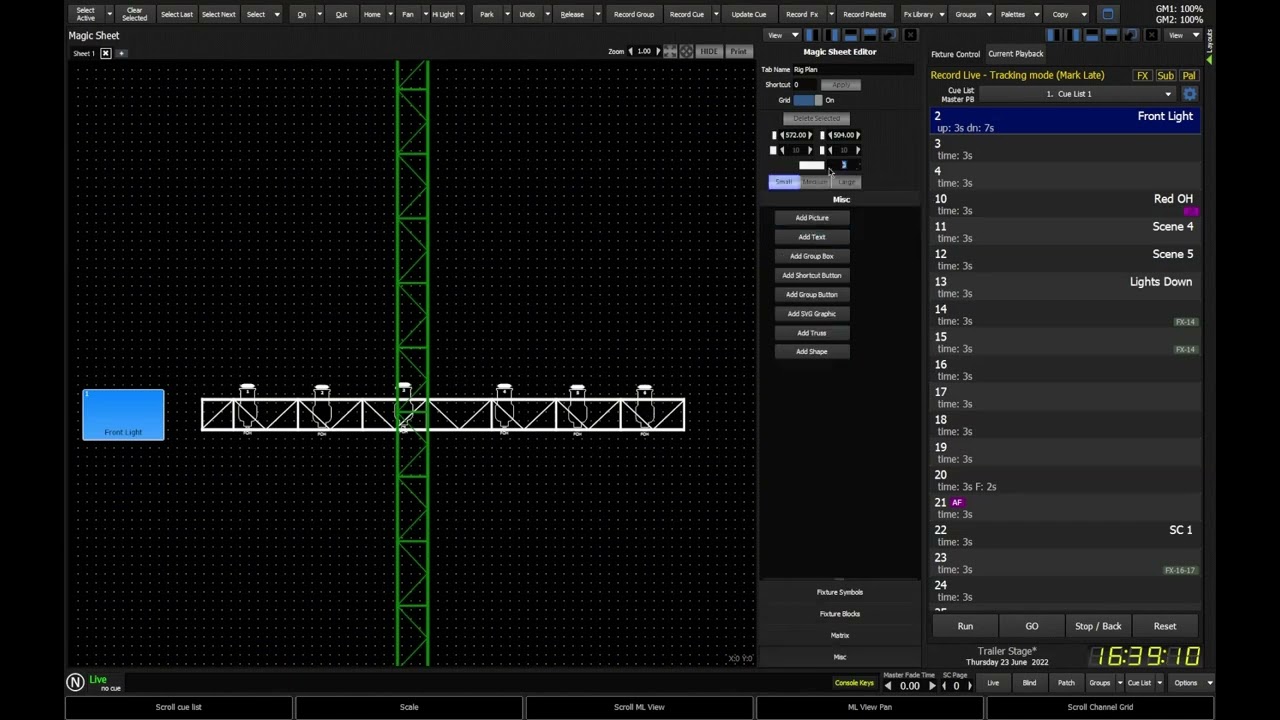Toggle X position lock box beside 572.00
Viewport: 1280px width, 720px height.
click(x=774, y=135)
